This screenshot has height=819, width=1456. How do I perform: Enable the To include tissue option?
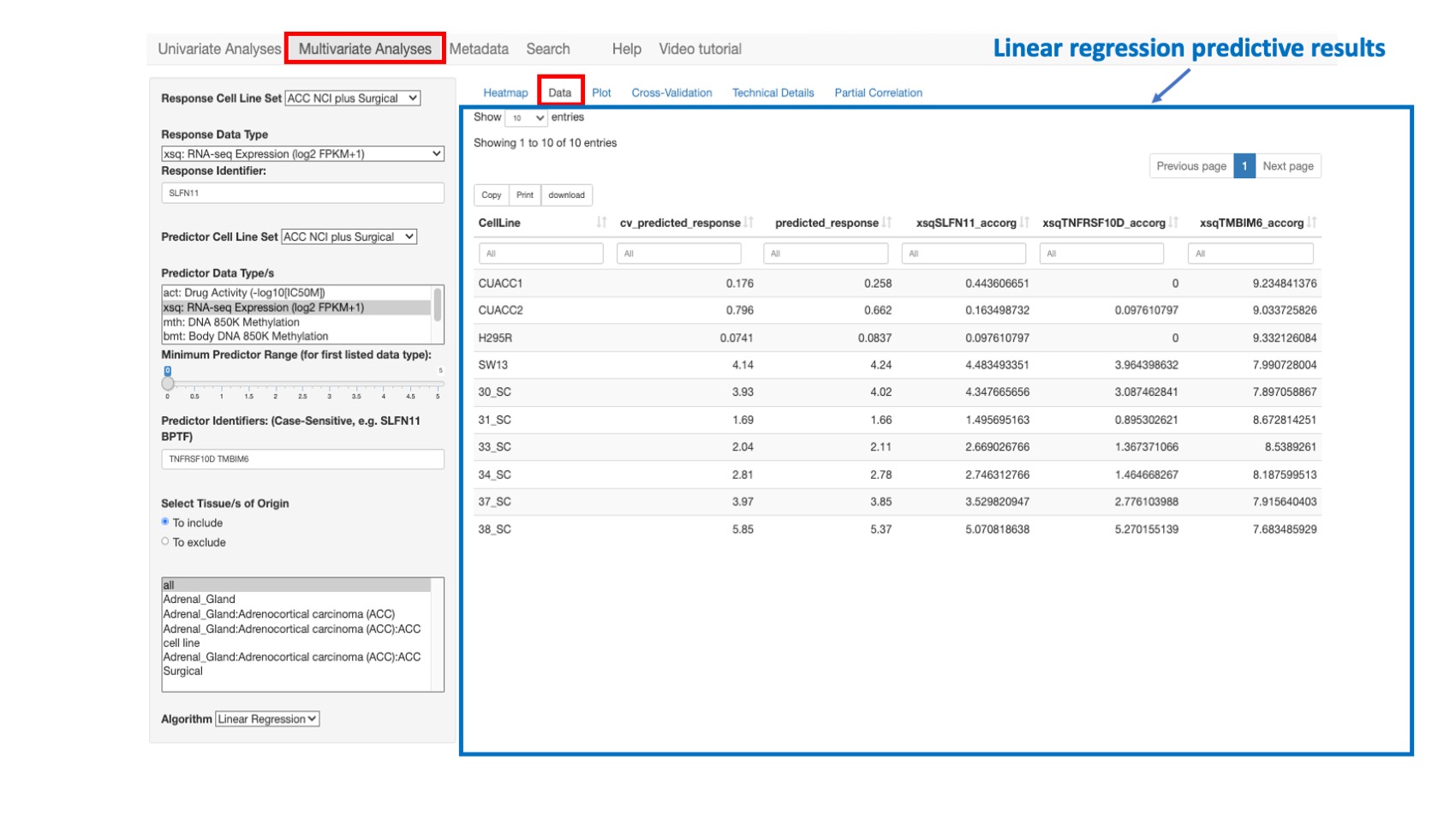[x=164, y=523]
